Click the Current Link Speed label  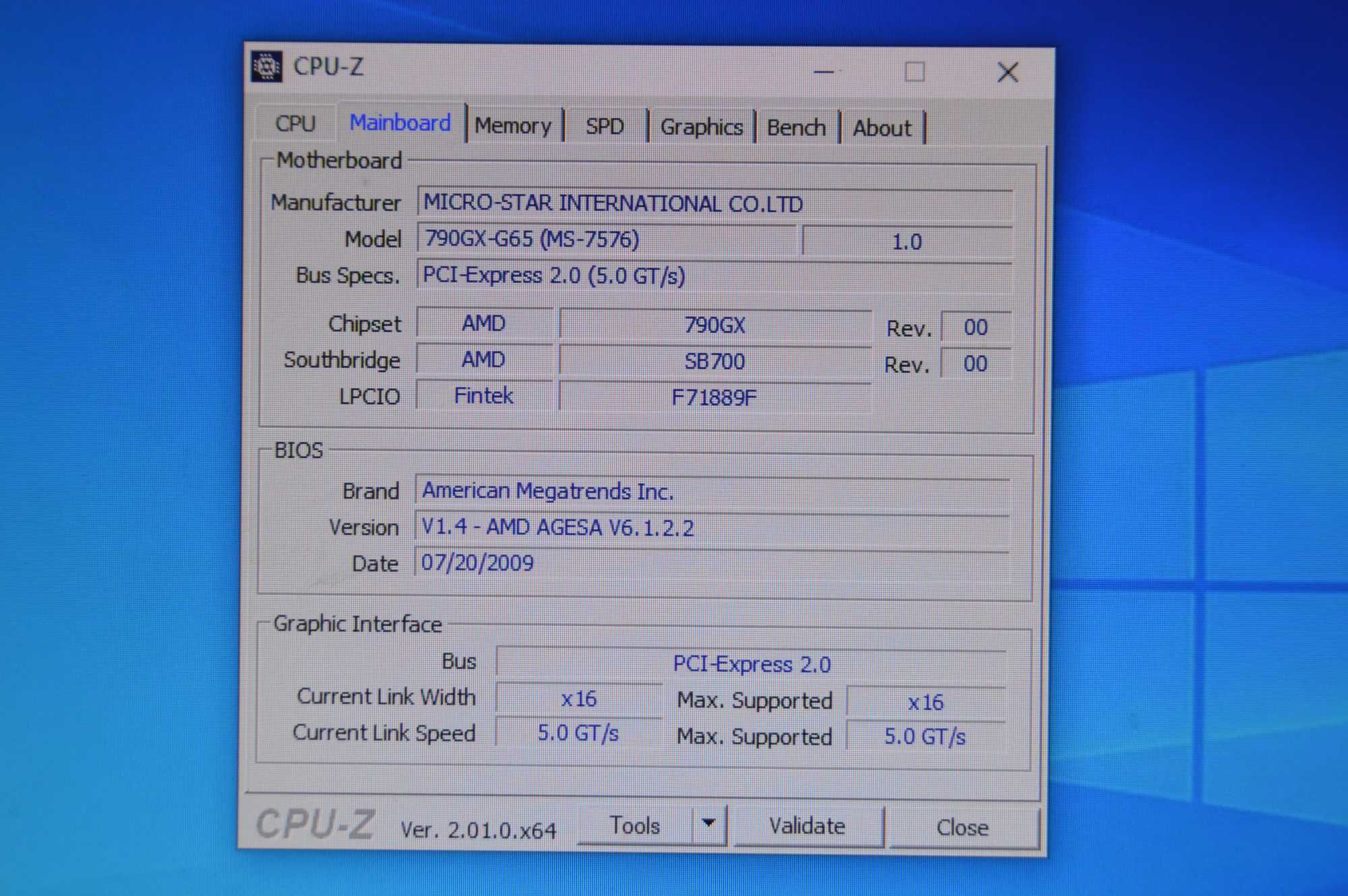pos(384,733)
